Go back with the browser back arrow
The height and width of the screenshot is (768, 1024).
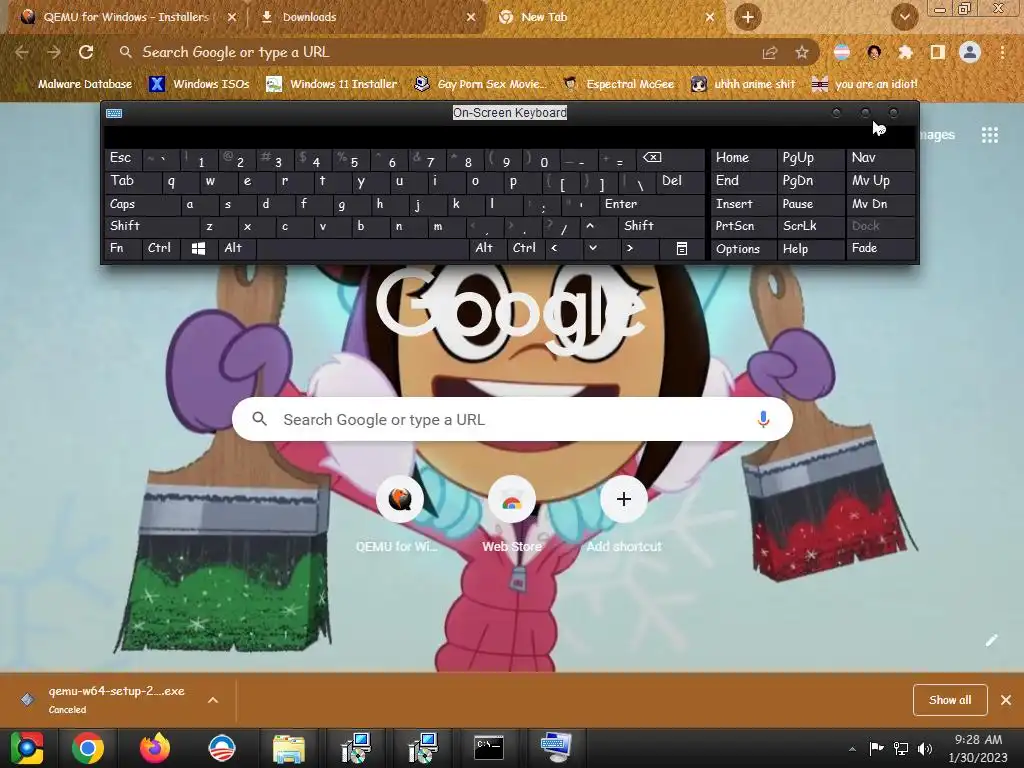(x=22, y=52)
